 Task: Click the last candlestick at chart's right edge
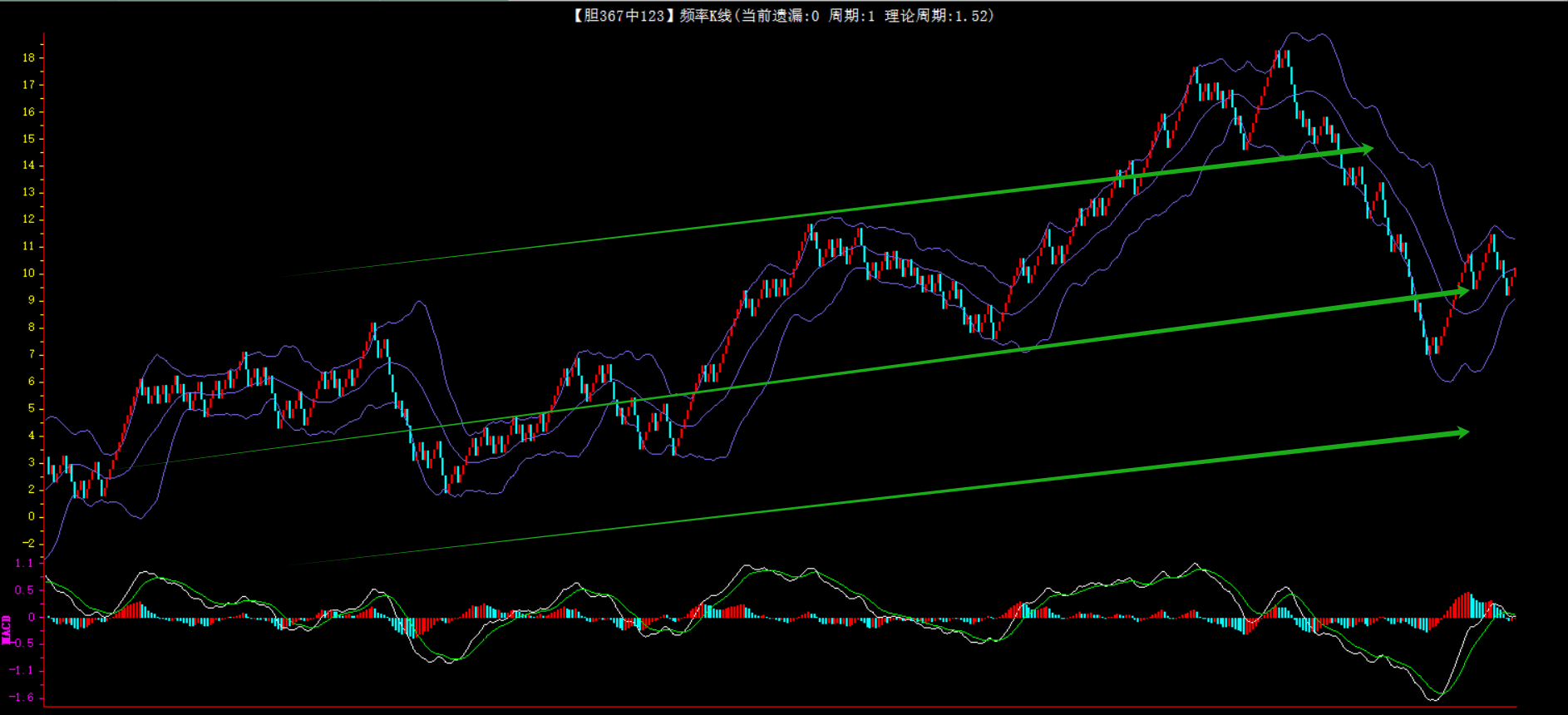[1514, 276]
